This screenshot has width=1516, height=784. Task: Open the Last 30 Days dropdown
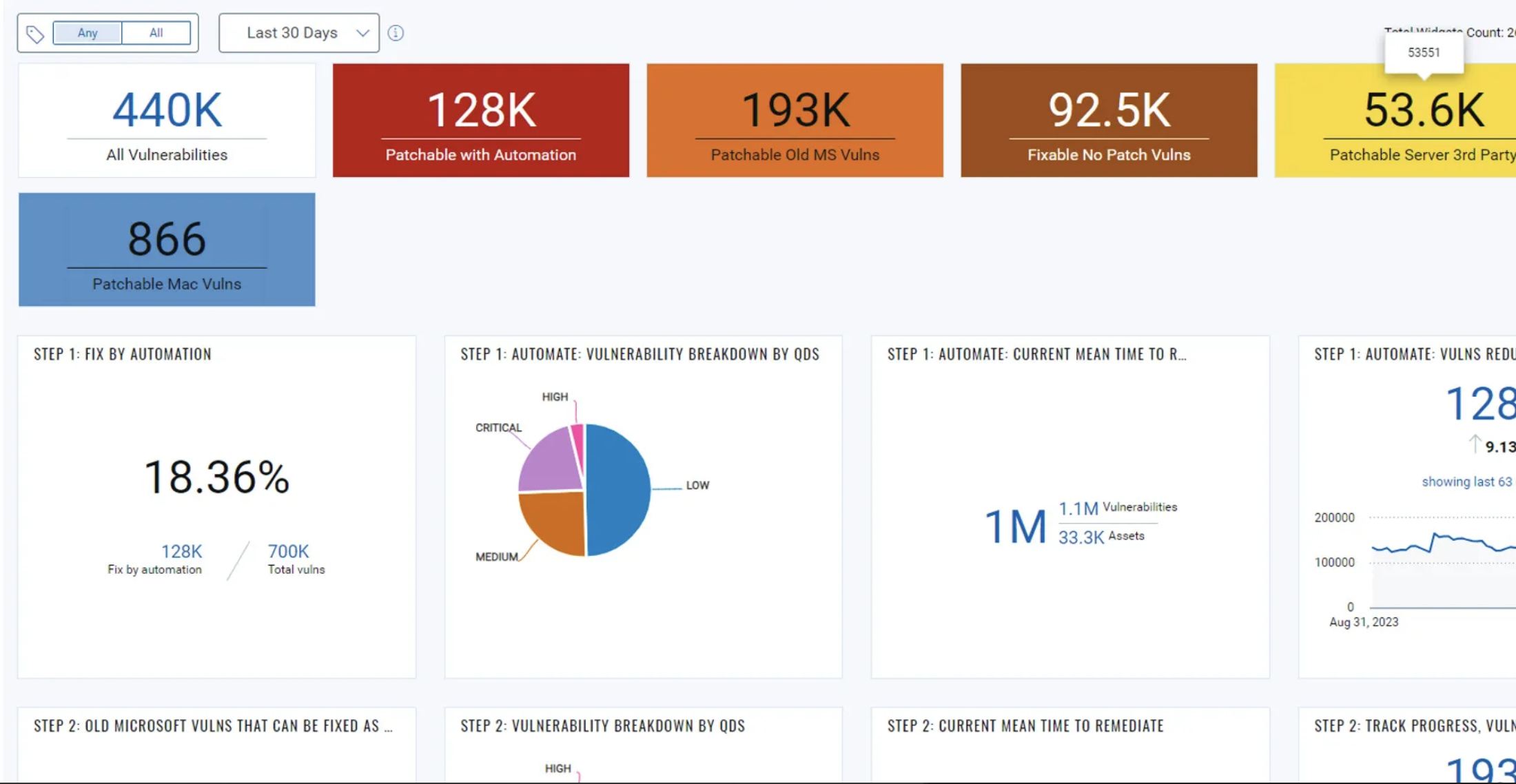point(299,33)
